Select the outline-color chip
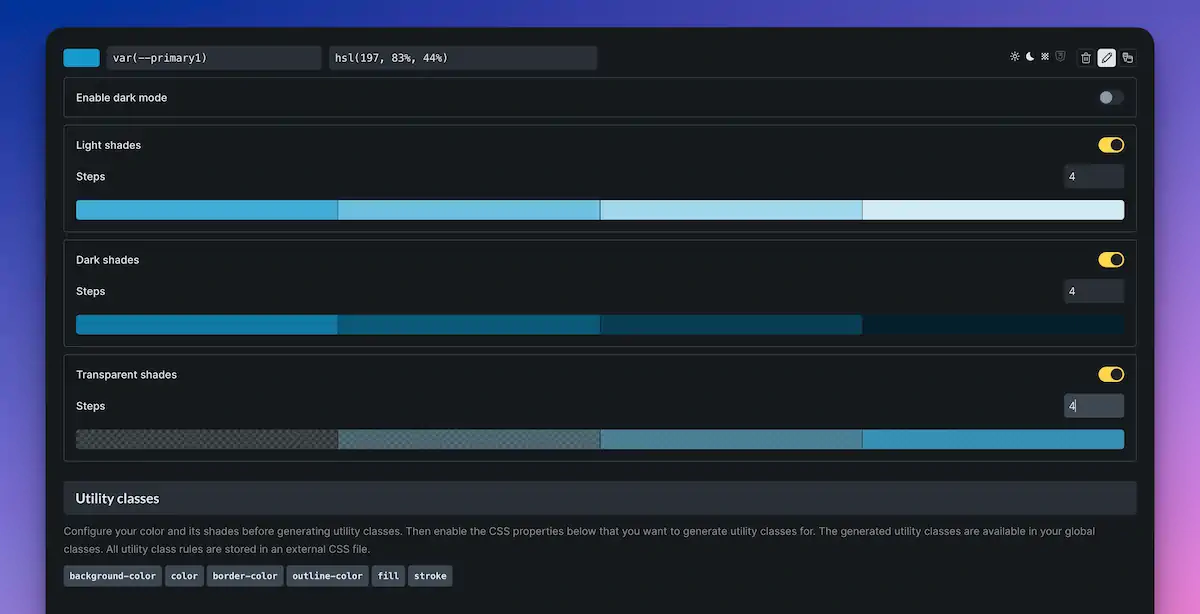The height and width of the screenshot is (614, 1200). [x=327, y=575]
